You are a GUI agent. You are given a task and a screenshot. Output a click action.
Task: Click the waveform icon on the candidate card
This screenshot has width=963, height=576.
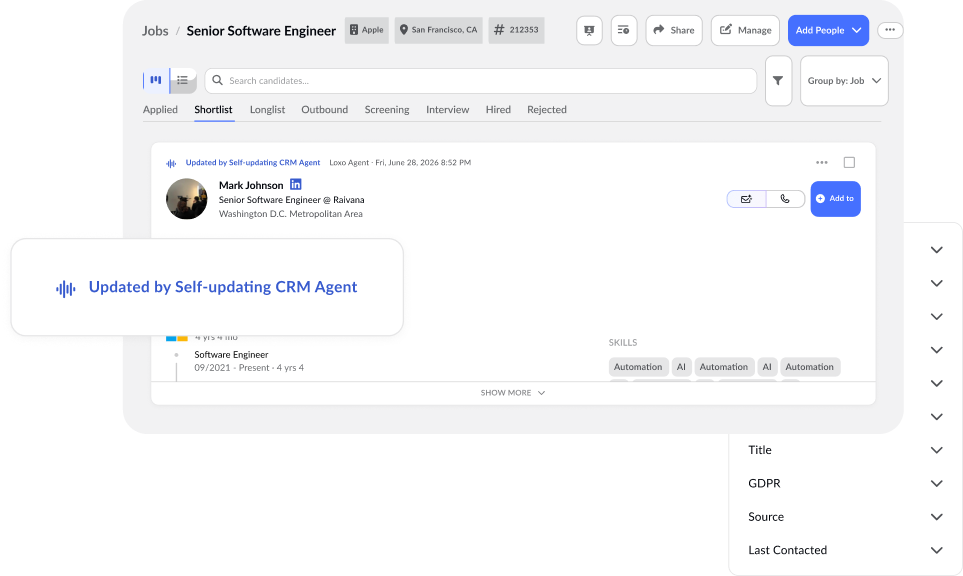click(x=171, y=163)
